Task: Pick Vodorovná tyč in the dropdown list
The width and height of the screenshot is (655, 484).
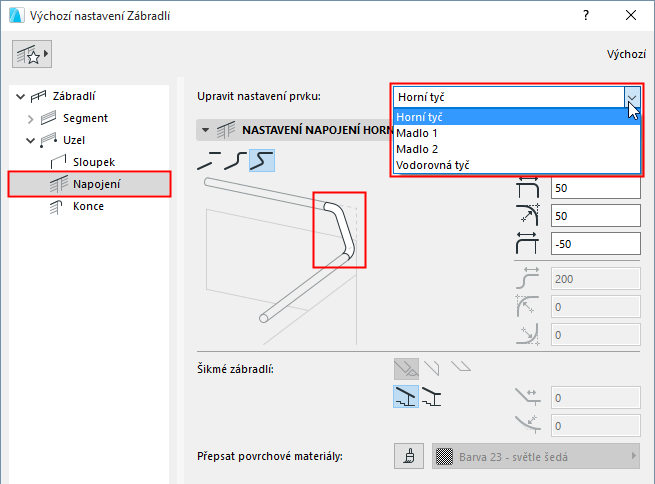Action: [x=433, y=165]
